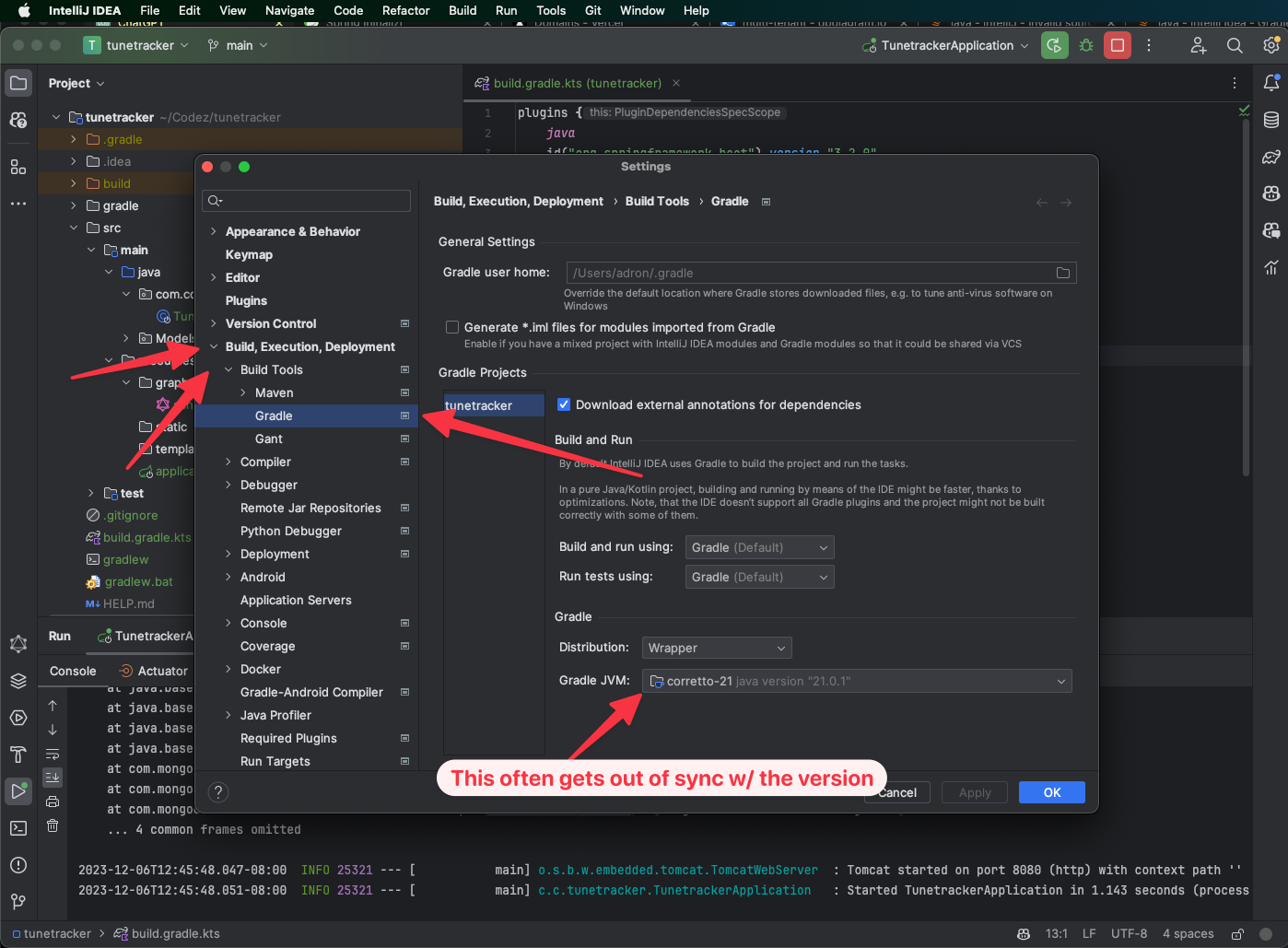Click main branch selector in toolbar
Screen dimensions: 1288x948
pos(238,45)
